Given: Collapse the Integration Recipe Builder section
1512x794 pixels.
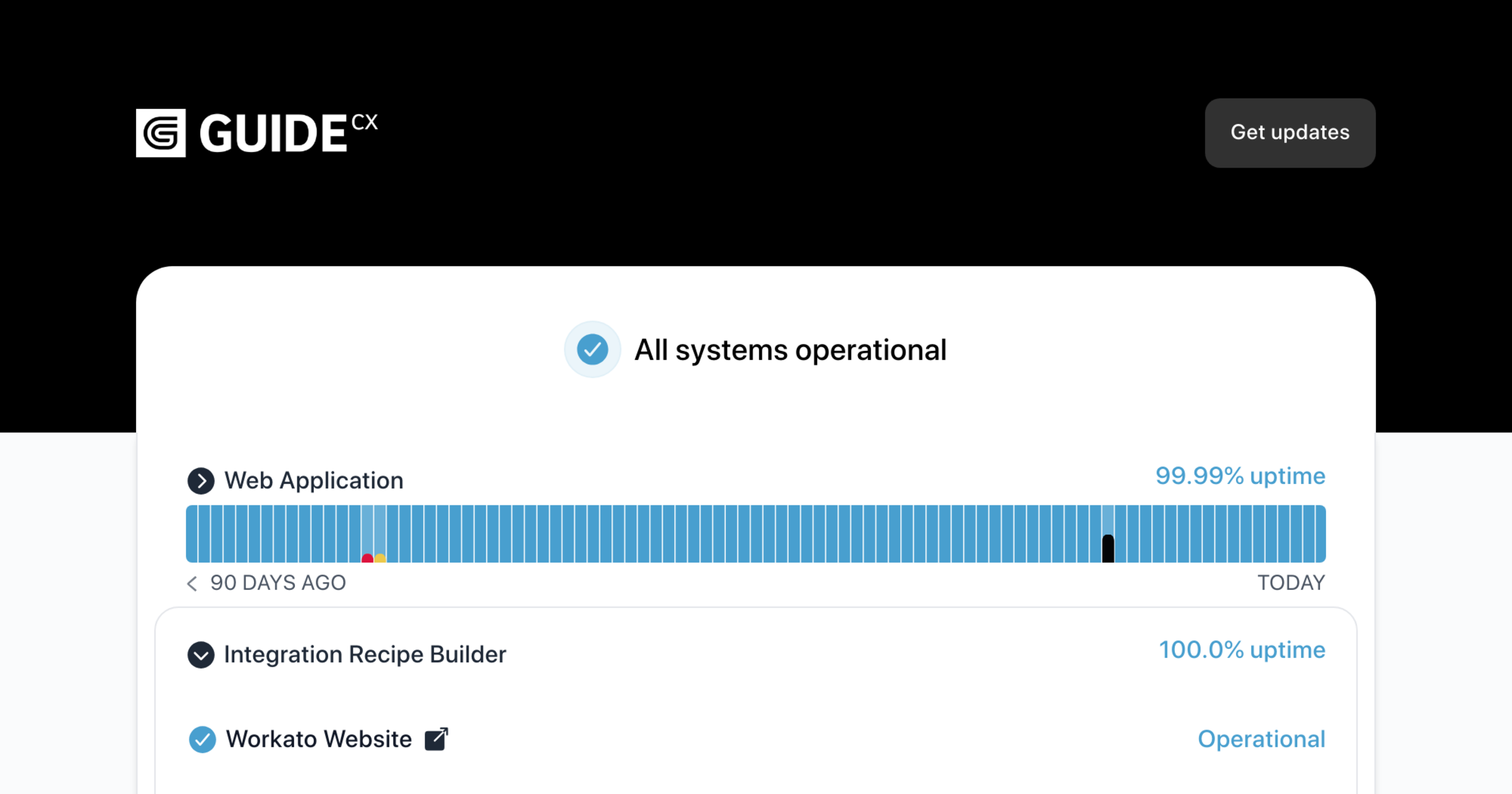Looking at the screenshot, I should coord(201,655).
